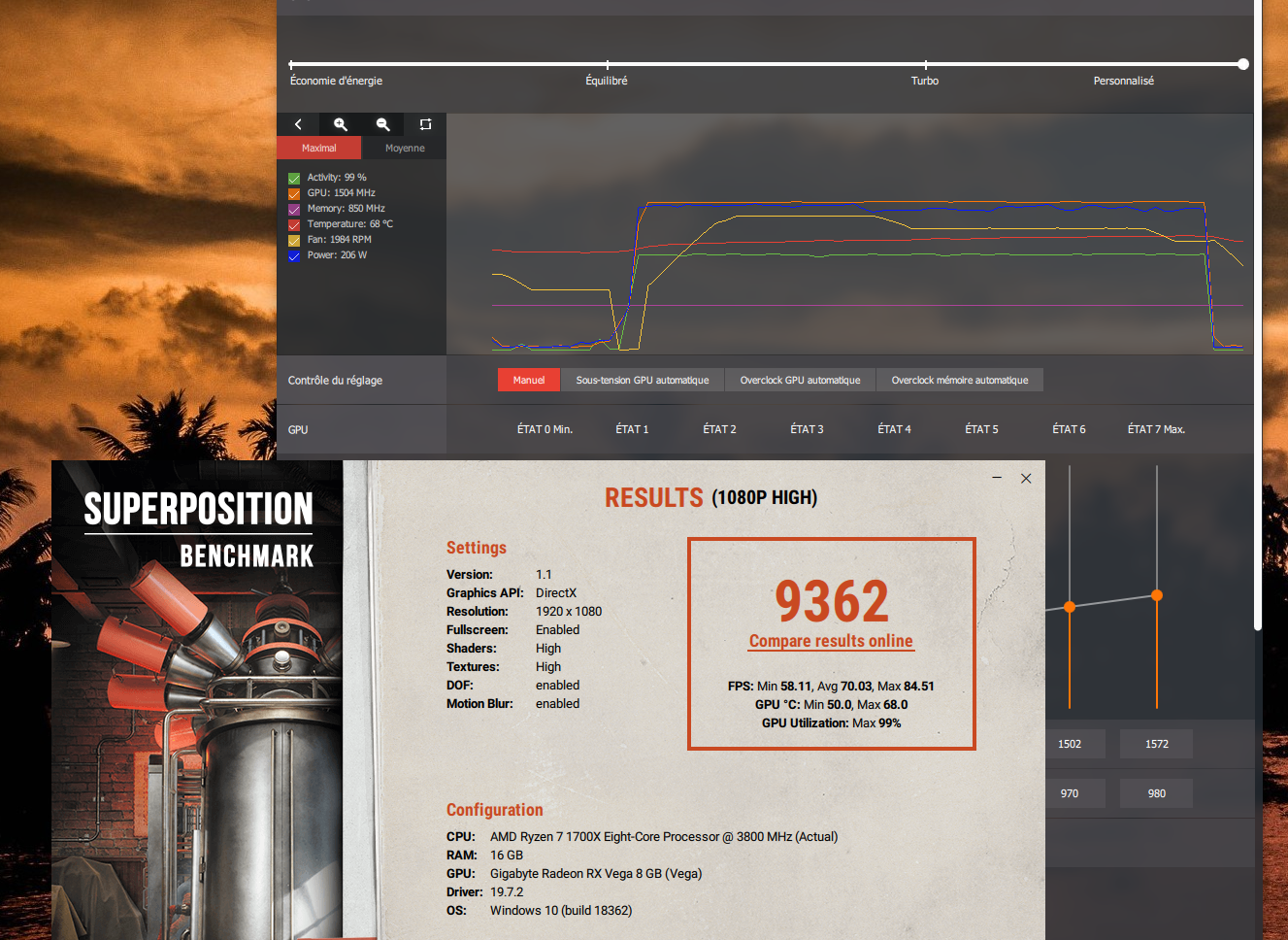Set profile to Économie d'énergie
The width and height of the screenshot is (1288, 940).
coord(336,81)
